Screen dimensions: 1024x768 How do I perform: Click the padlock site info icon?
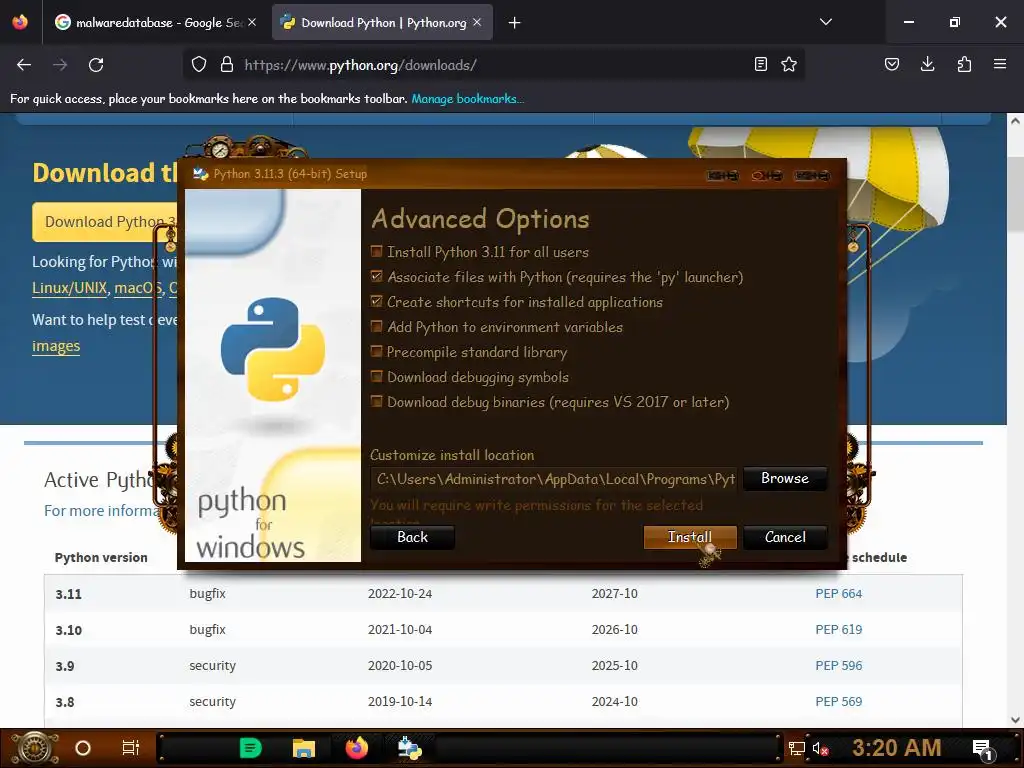click(227, 64)
